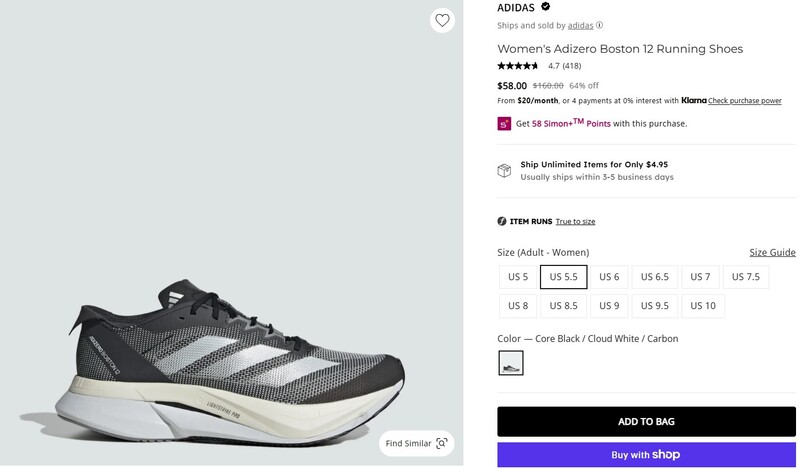Open Klarna Check purchase power link
The width and height of the screenshot is (800, 469).
coord(745,101)
